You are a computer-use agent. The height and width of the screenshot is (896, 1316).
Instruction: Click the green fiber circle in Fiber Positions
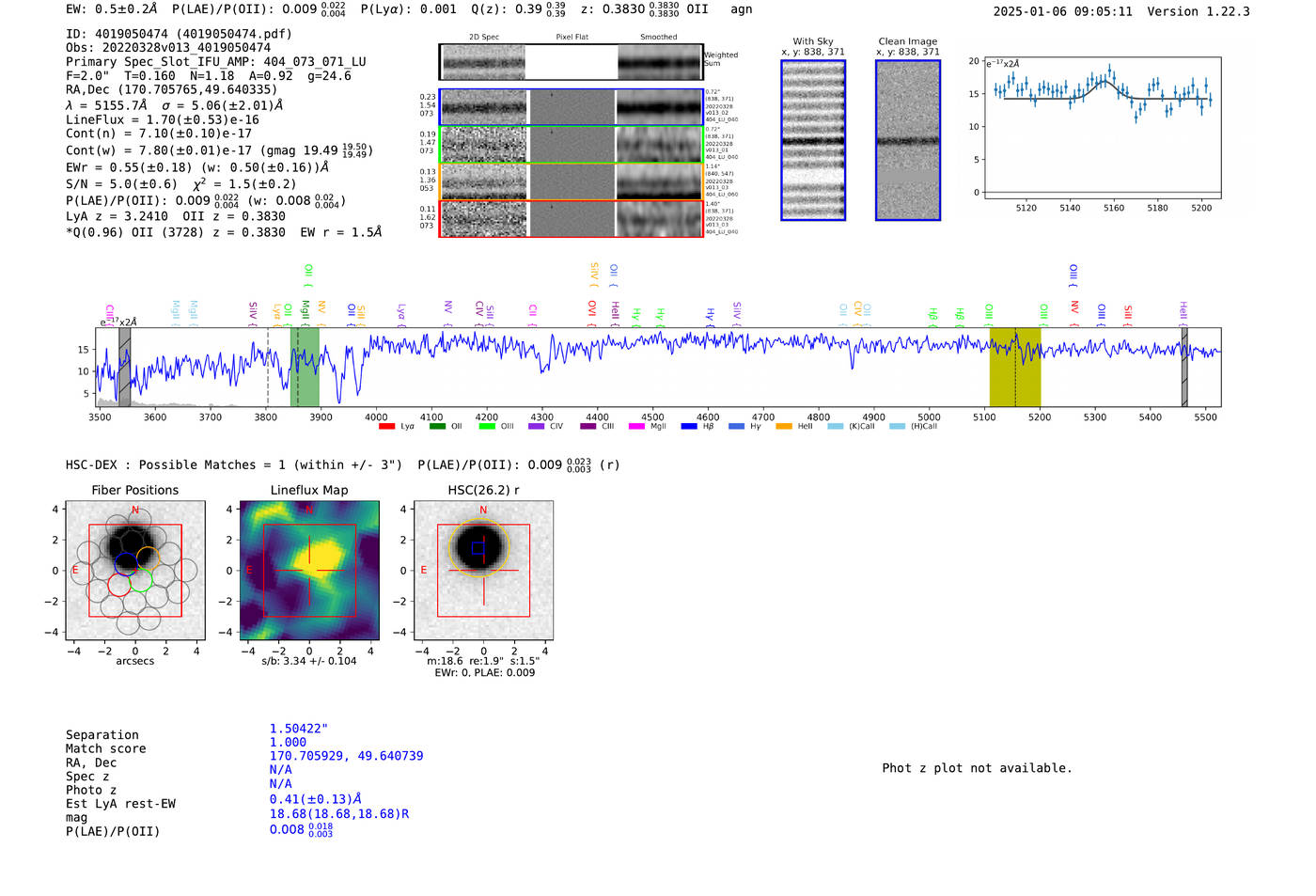pyautogui.click(x=141, y=579)
